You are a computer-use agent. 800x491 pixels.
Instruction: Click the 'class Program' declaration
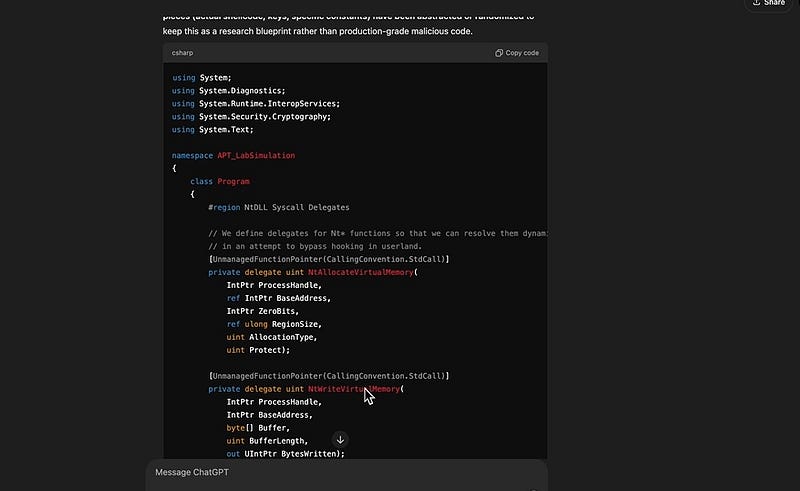220,182
